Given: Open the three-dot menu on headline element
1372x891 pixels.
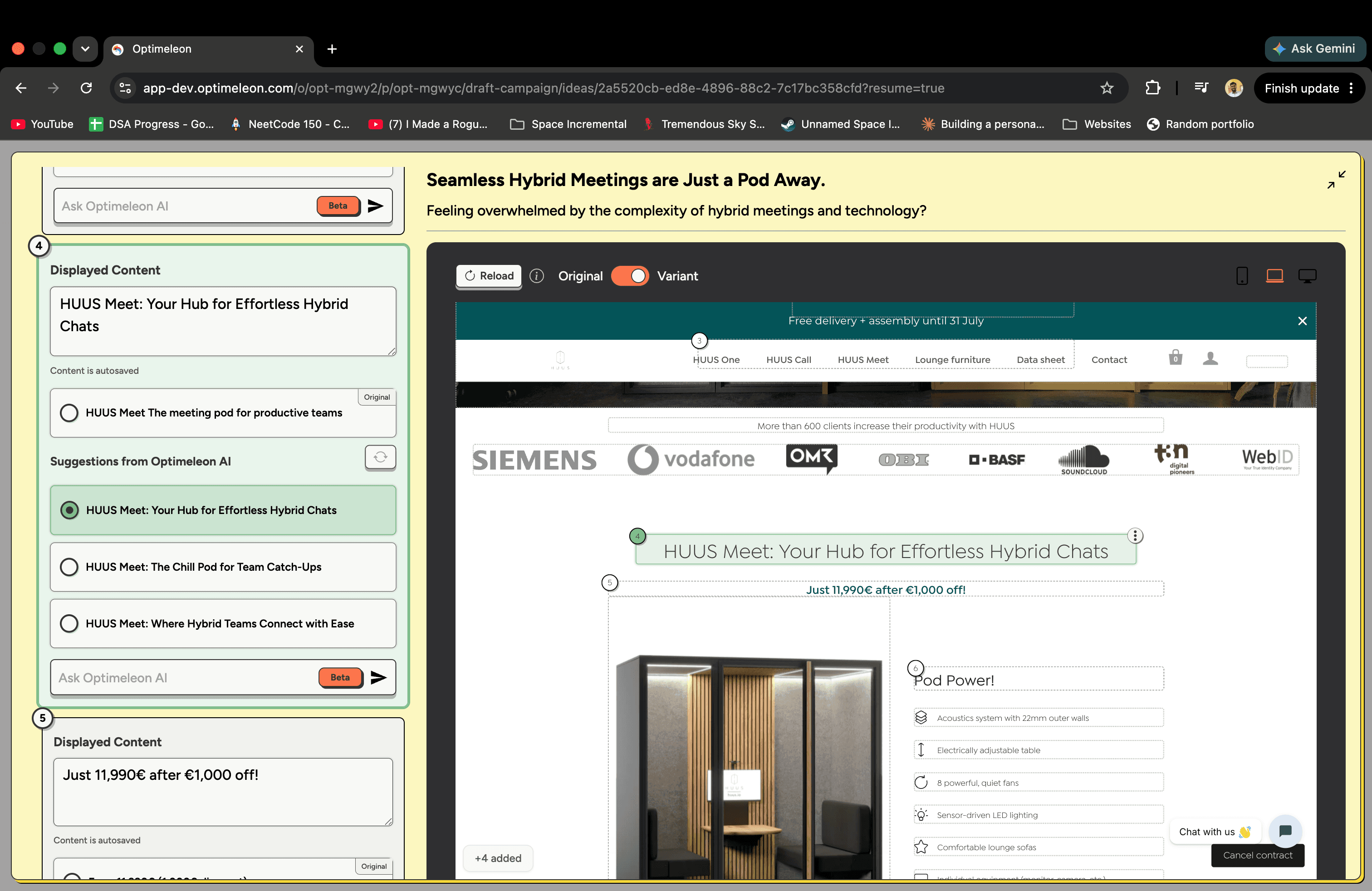Looking at the screenshot, I should (x=1135, y=536).
